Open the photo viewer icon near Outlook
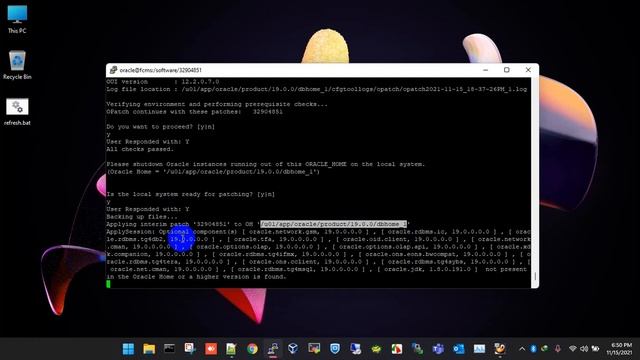The image size is (640, 360). (x=479, y=349)
